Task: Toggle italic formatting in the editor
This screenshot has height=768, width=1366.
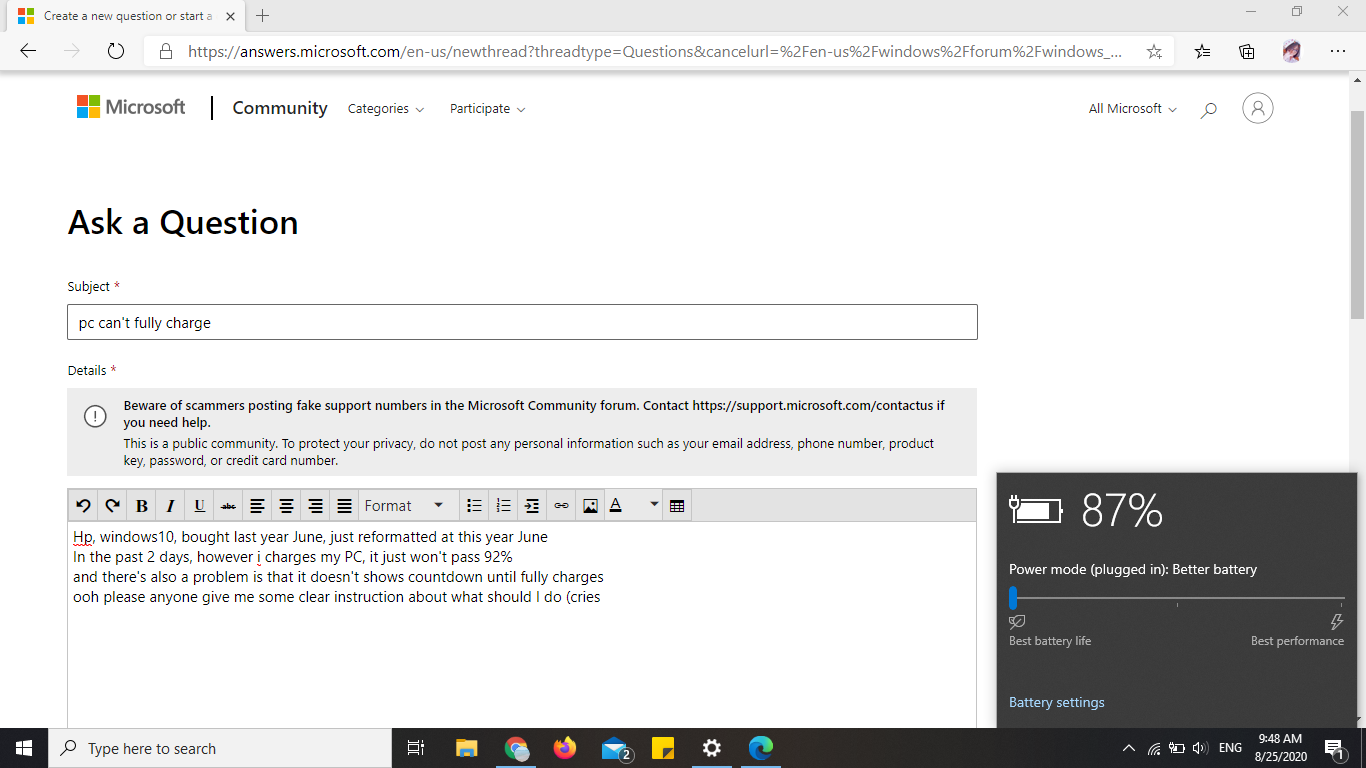Action: [170, 506]
